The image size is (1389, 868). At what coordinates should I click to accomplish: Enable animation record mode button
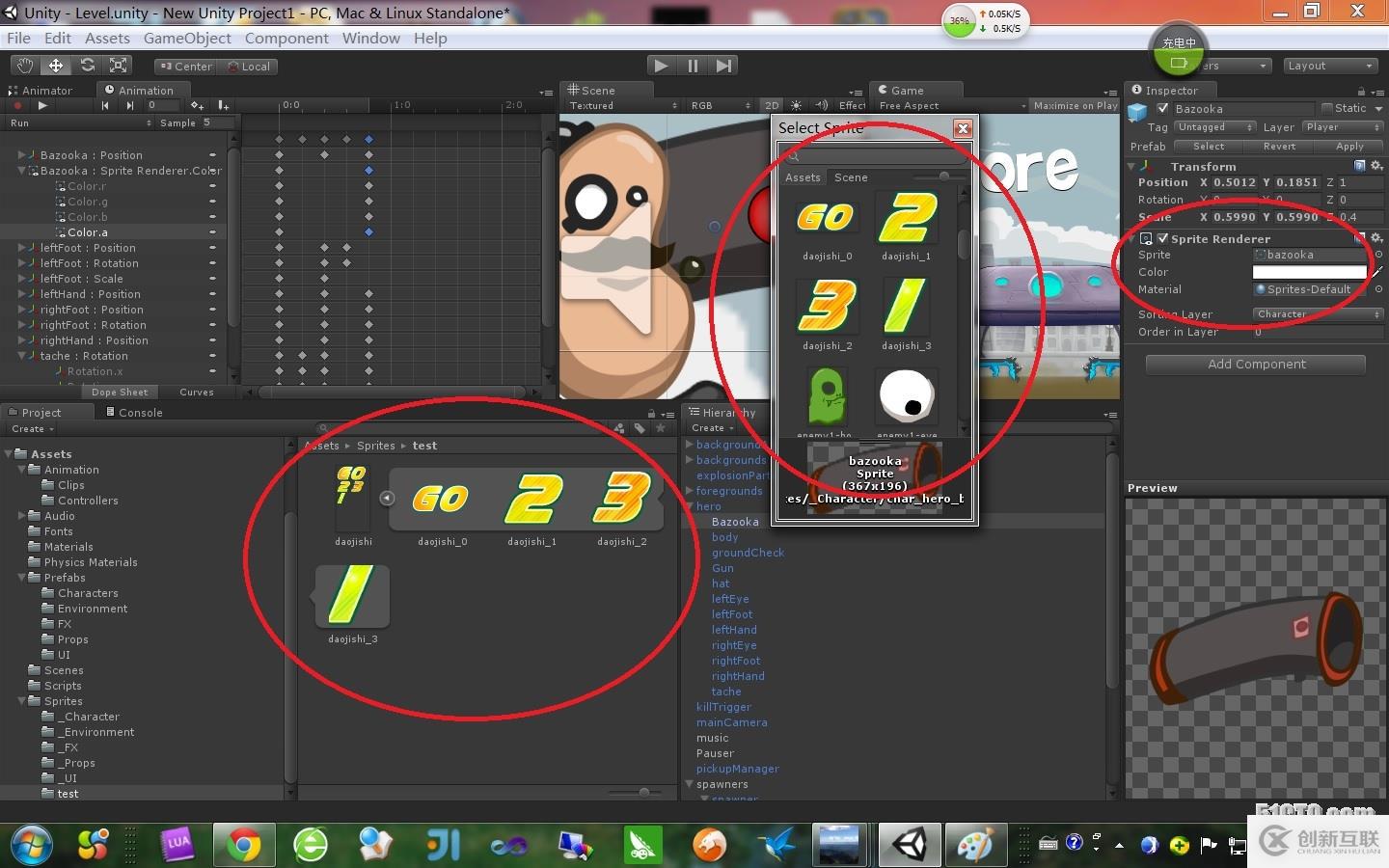[x=17, y=106]
